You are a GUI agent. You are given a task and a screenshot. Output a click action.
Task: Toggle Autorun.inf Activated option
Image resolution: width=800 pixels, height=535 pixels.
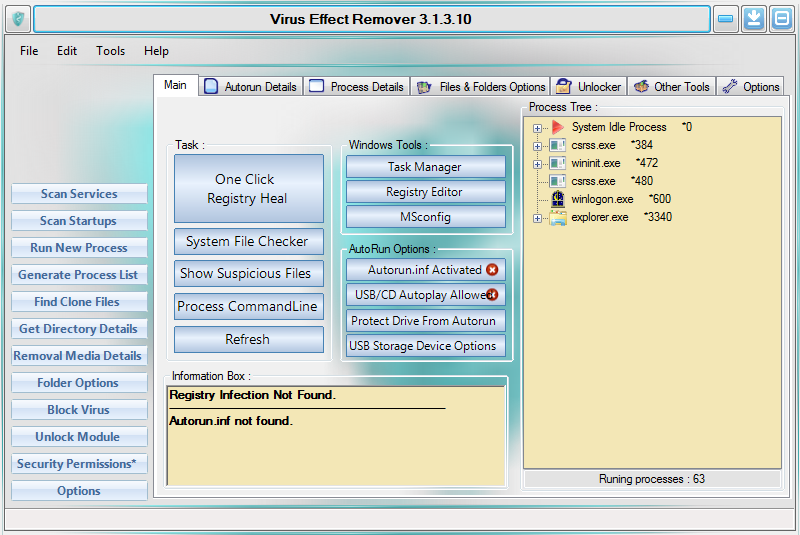pos(426,270)
